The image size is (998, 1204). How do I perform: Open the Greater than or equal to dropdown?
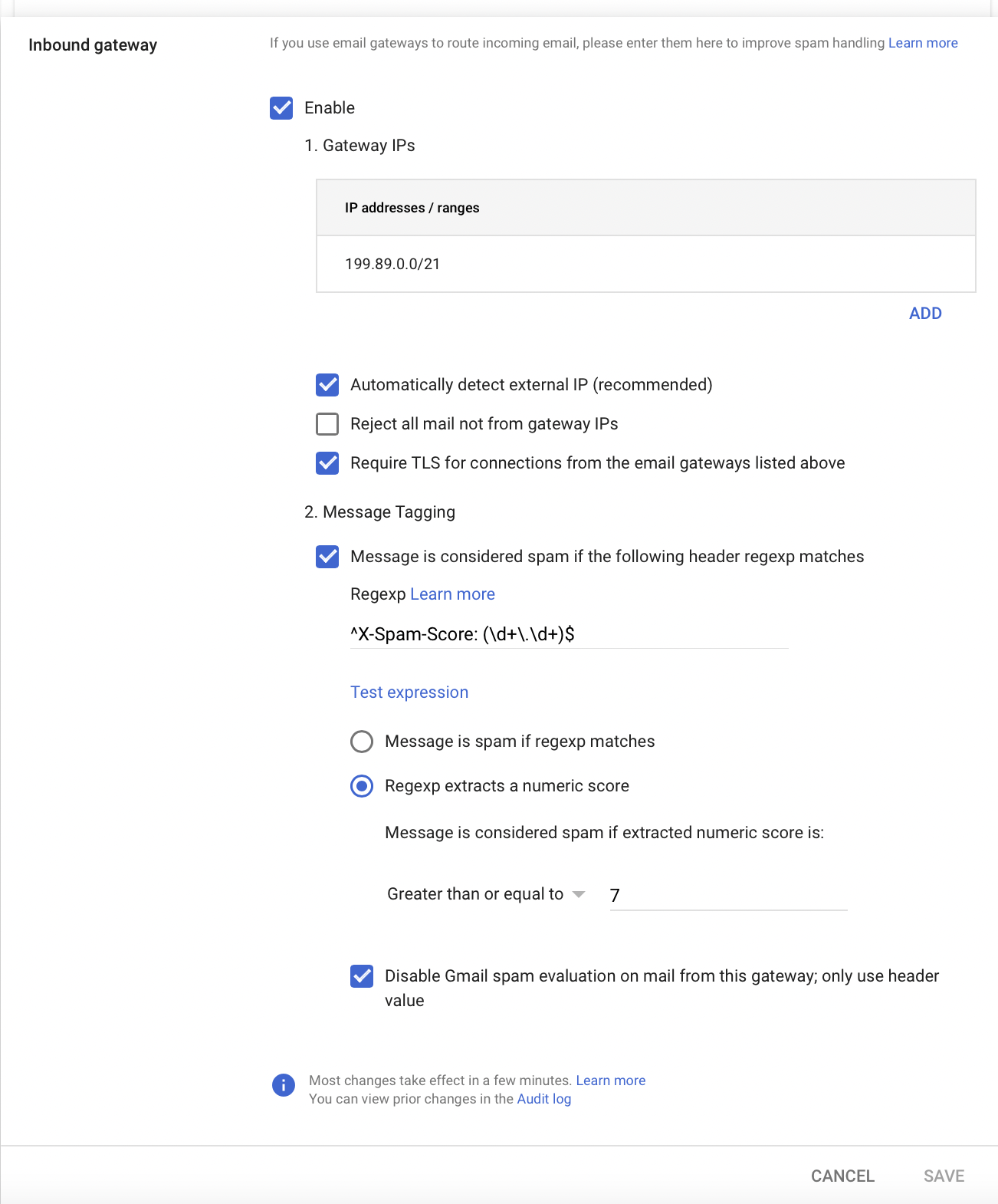pyautogui.click(x=486, y=894)
